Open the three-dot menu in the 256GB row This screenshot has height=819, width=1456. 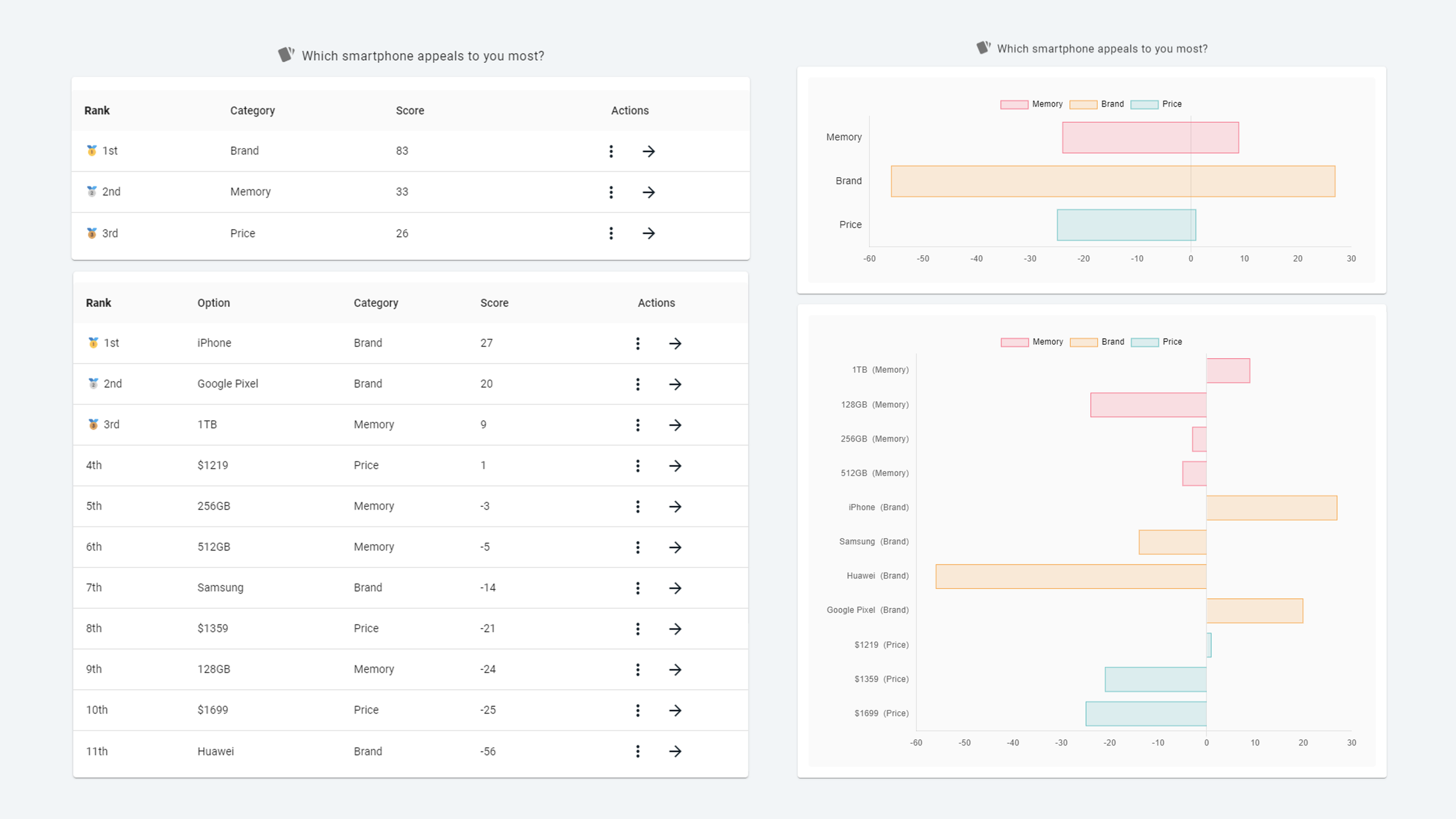click(x=638, y=506)
